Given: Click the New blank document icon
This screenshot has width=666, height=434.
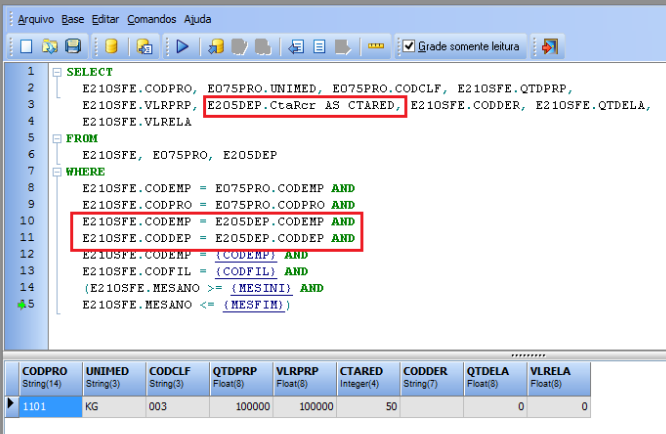Looking at the screenshot, I should coord(26,46).
